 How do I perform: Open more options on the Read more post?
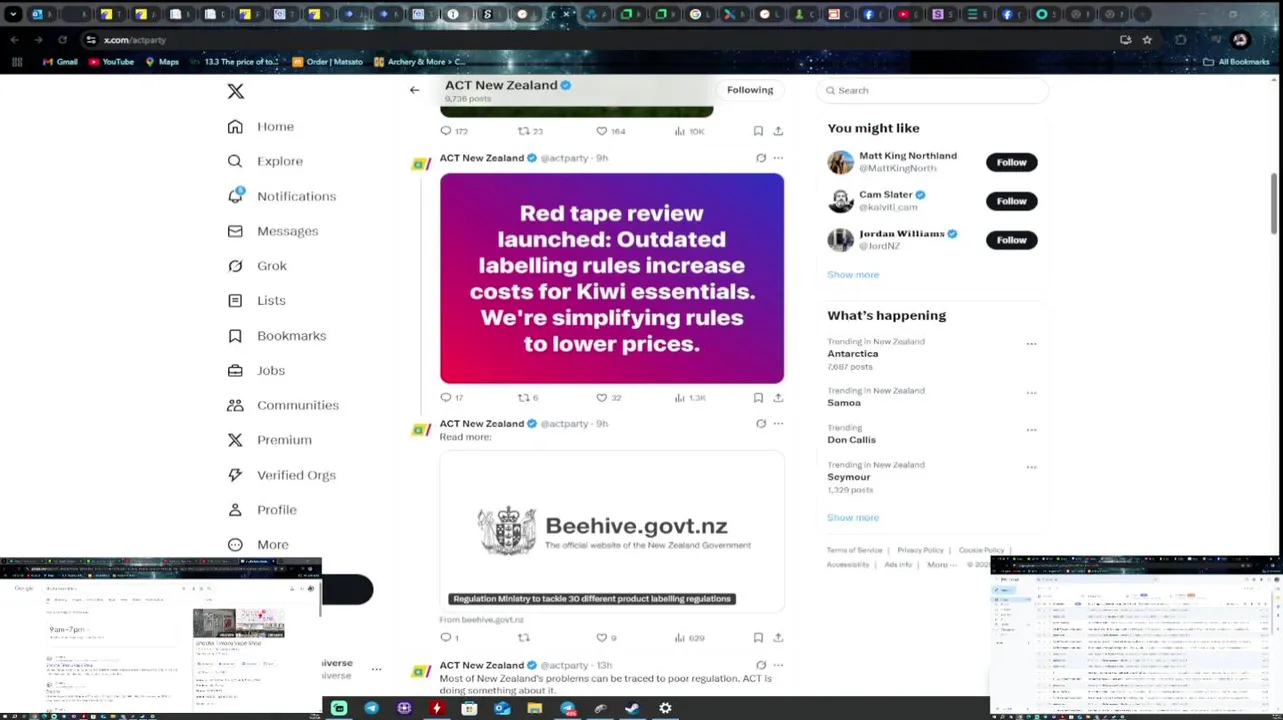[778, 424]
